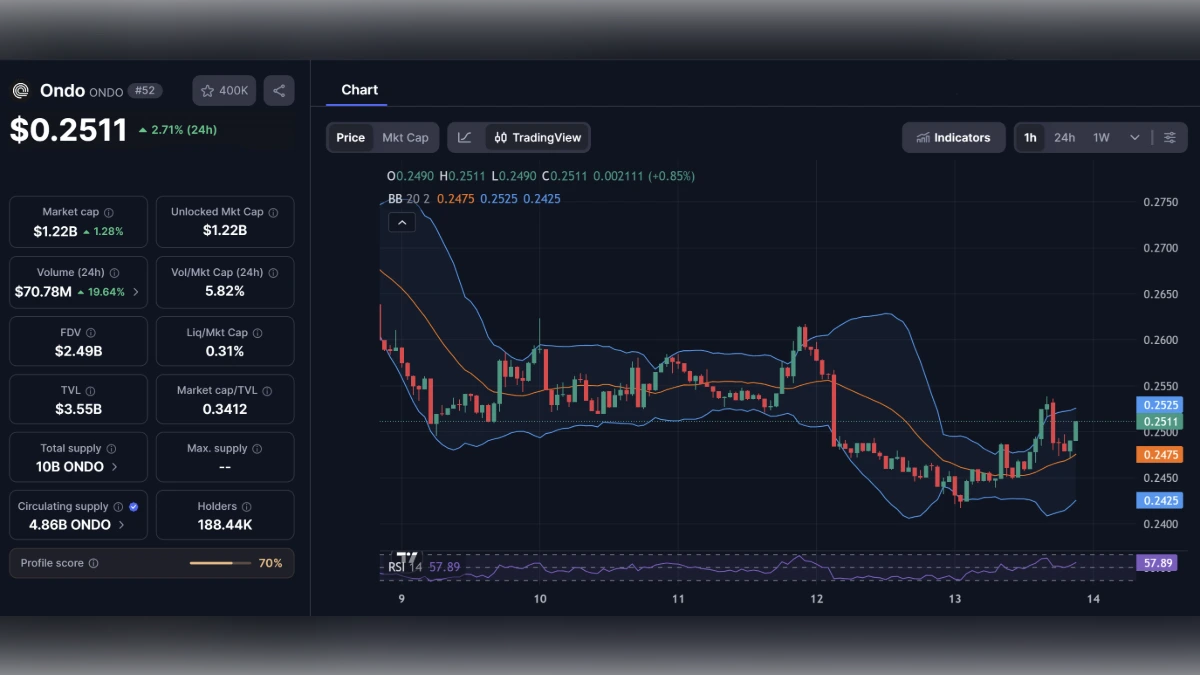
Task: Select the 1W timeframe tab
Action: (1100, 137)
